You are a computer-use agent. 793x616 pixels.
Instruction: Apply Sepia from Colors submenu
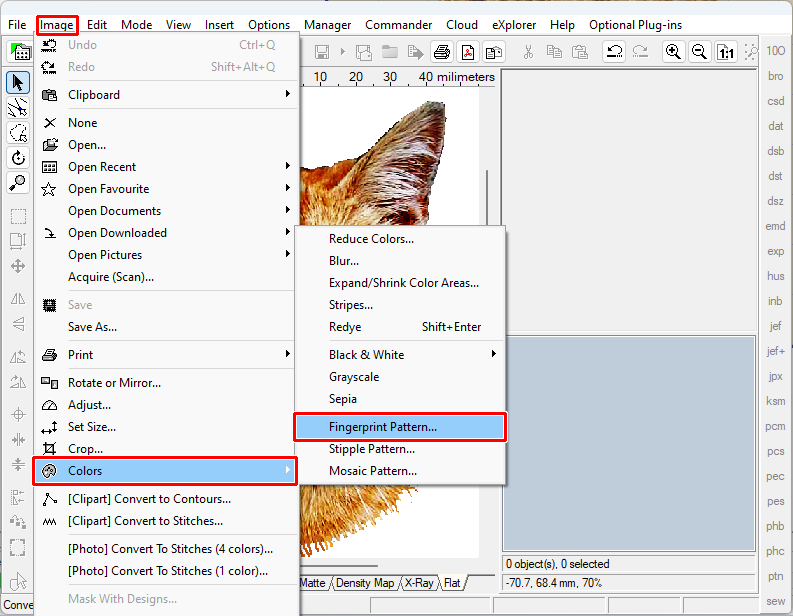click(x=400, y=399)
